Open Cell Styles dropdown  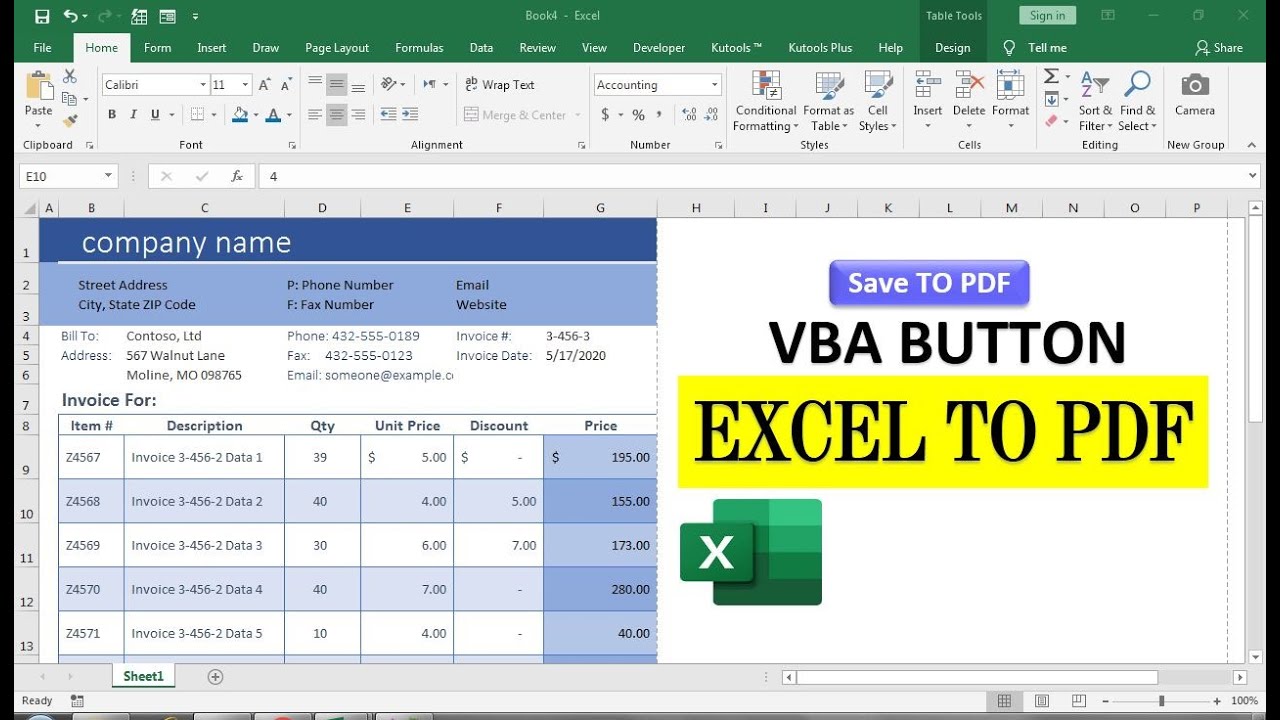point(877,102)
